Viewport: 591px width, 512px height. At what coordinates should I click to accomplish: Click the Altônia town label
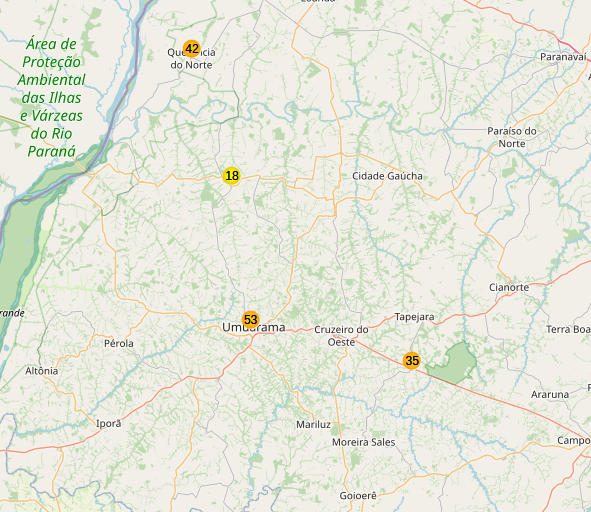41,371
